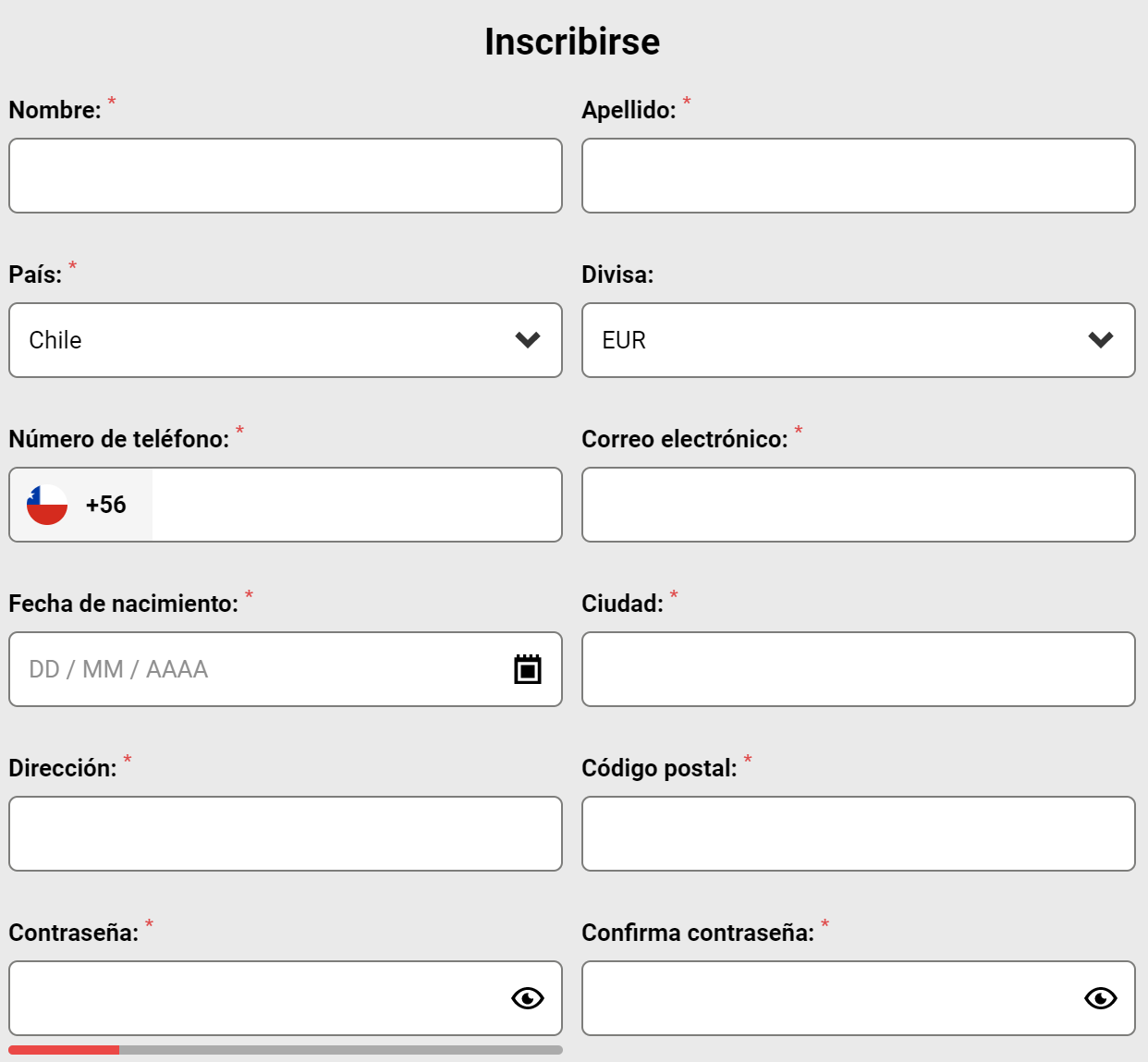The image size is (1148, 1062).
Task: Click the Apellido input field
Action: point(859,176)
